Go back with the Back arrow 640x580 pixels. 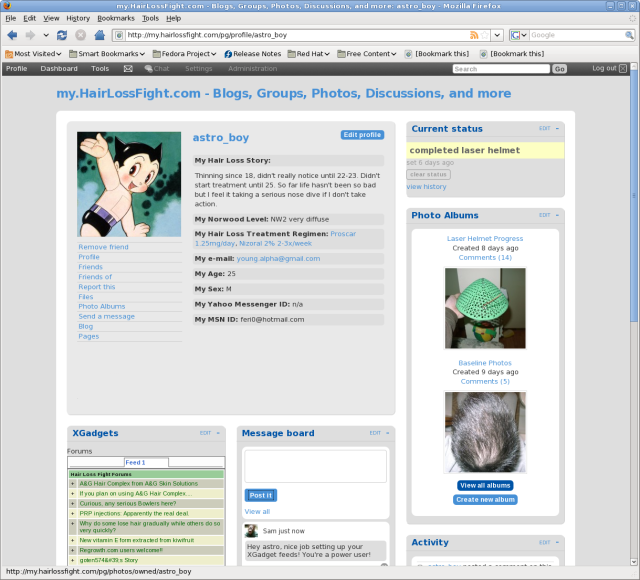pyautogui.click(x=12, y=35)
